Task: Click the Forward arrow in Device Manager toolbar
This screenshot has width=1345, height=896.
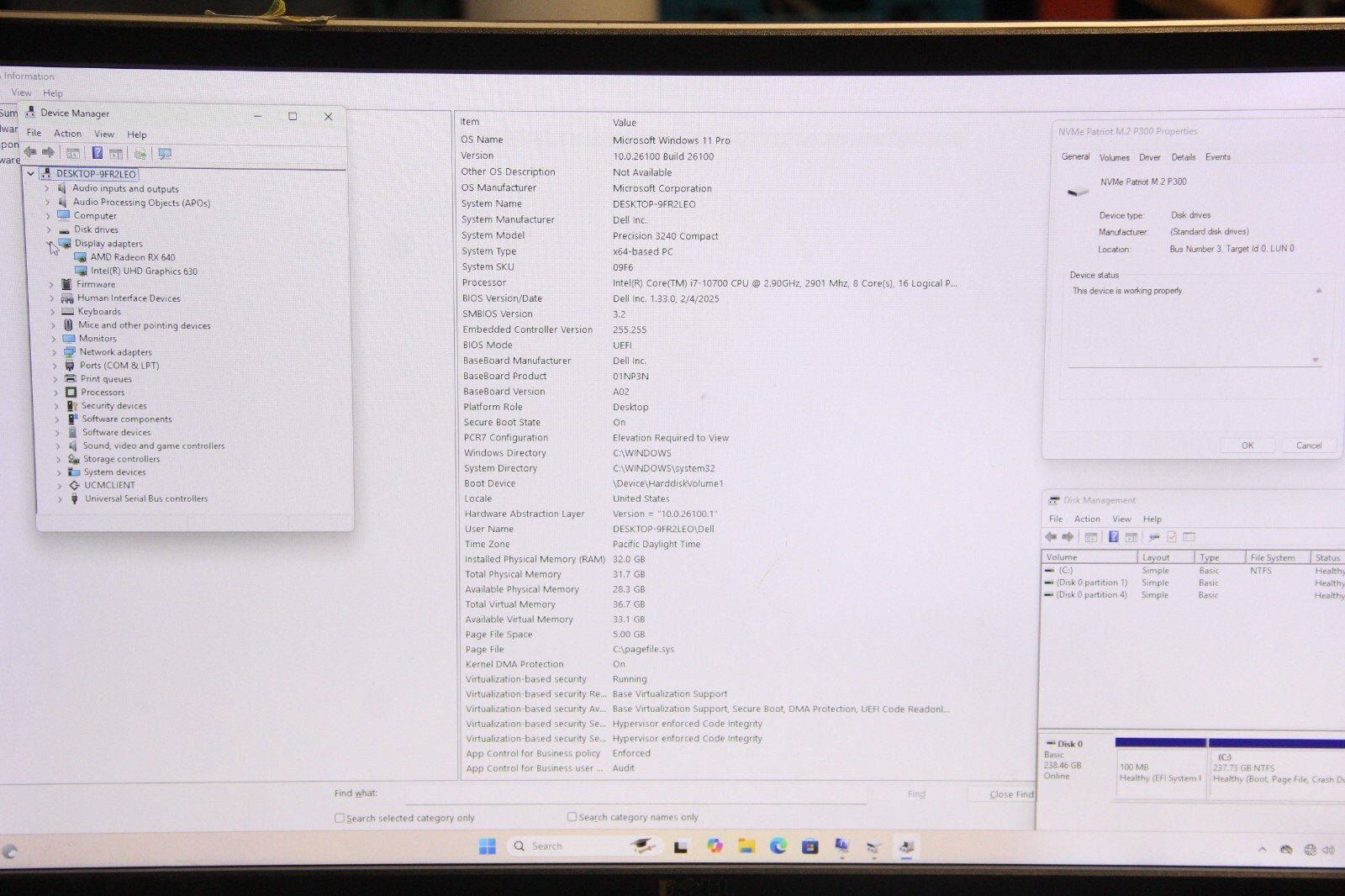Action: pyautogui.click(x=49, y=153)
